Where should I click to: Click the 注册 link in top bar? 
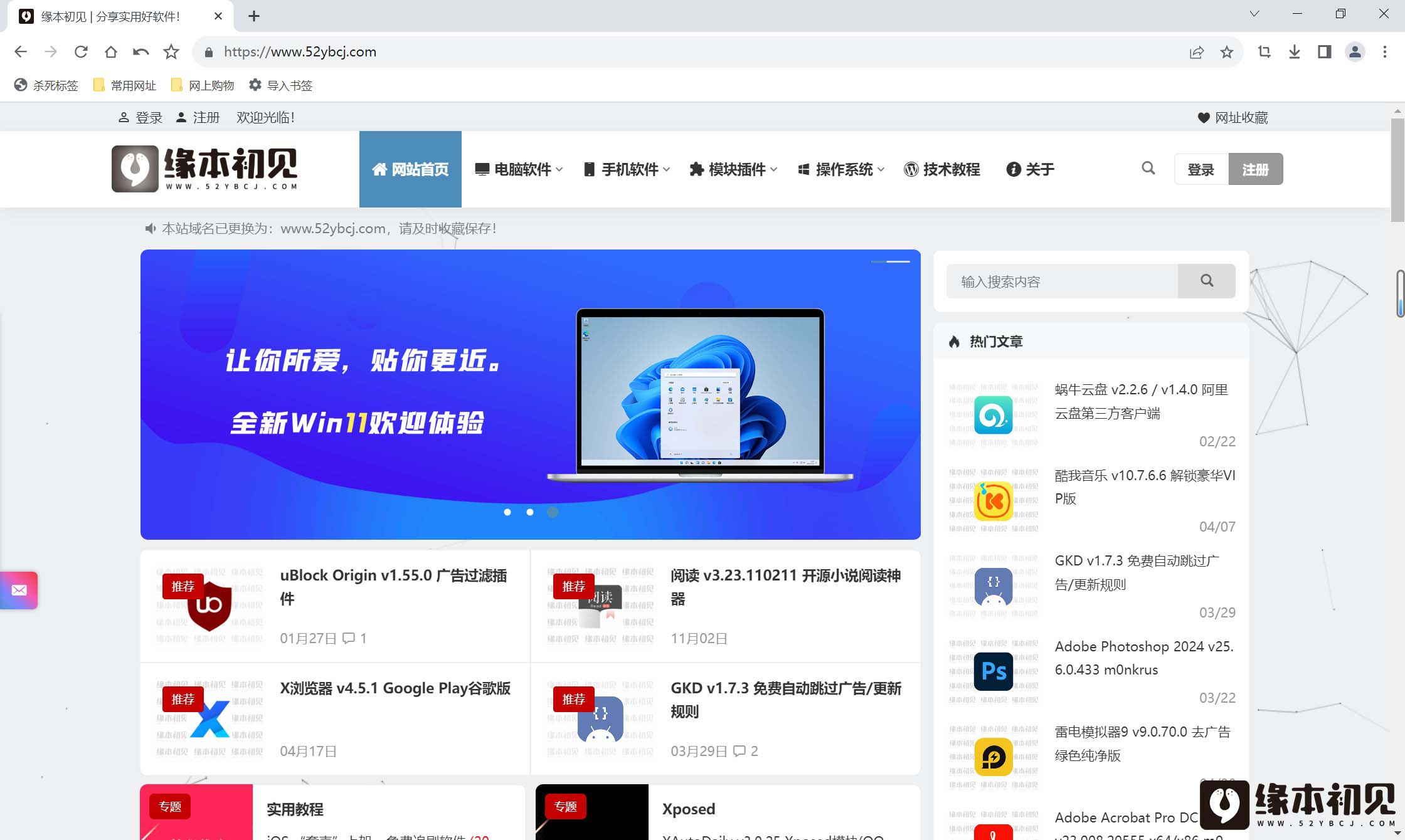pos(198,118)
